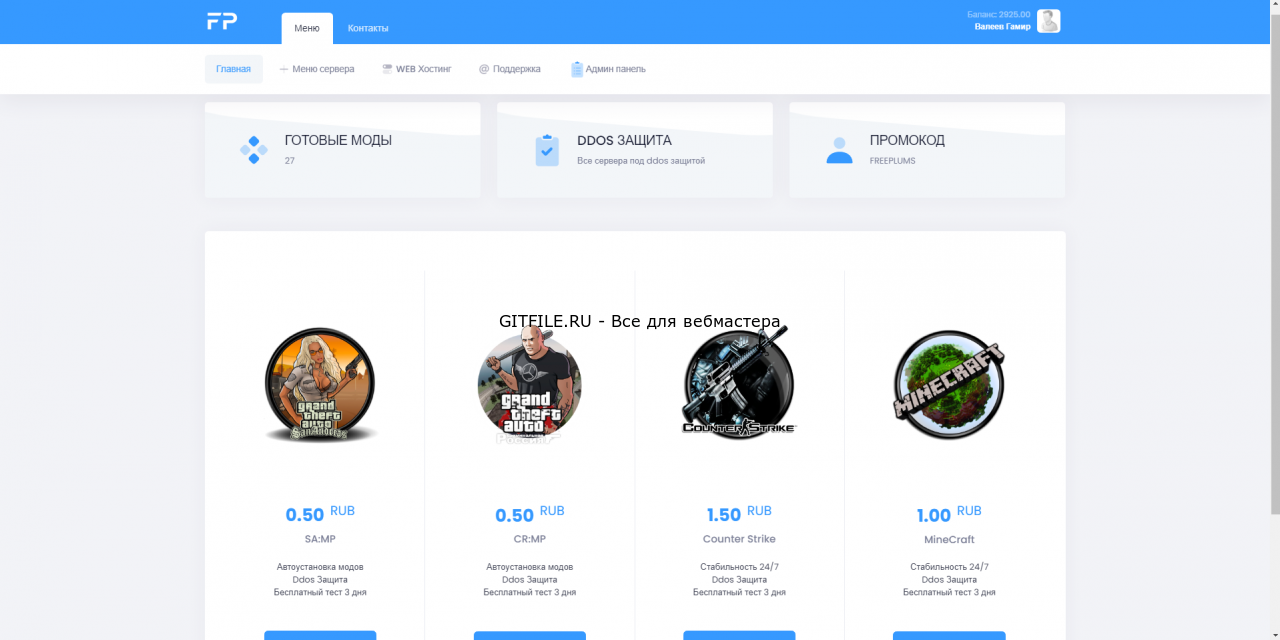Image resolution: width=1280 pixels, height=640 pixels.
Task: Click the ГОТОВЫЕ МОДЫ heading
Action: coord(338,140)
